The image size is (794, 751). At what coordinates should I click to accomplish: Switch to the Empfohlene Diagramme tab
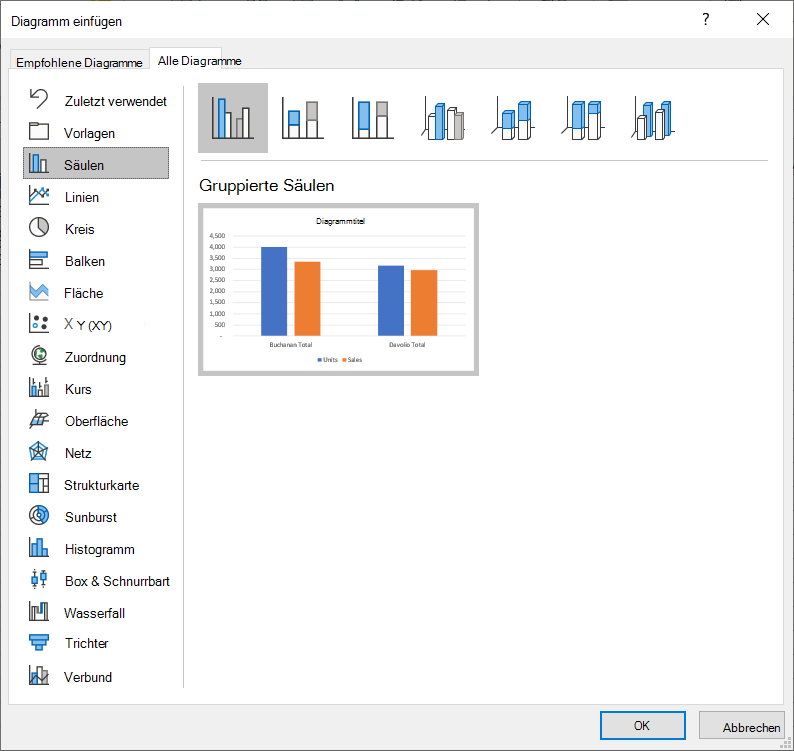79,62
